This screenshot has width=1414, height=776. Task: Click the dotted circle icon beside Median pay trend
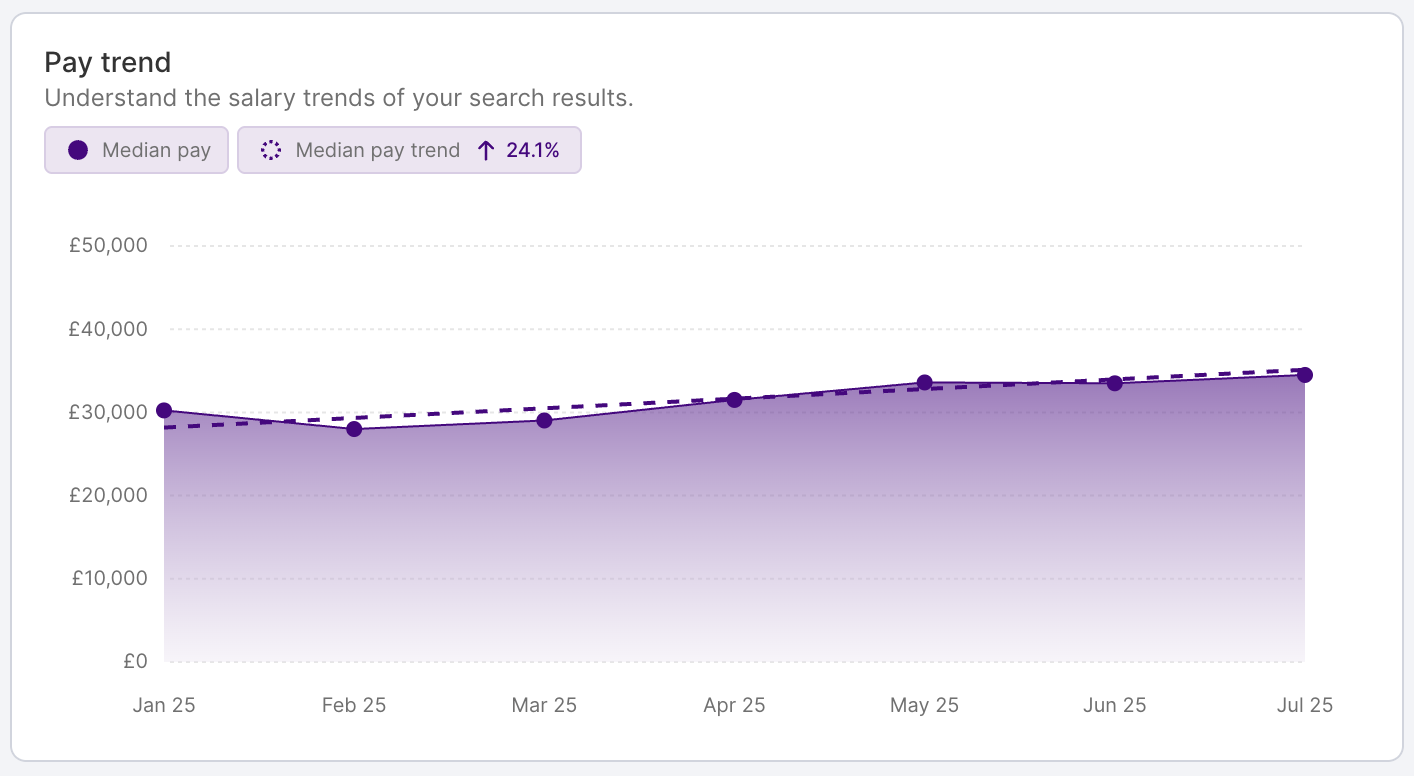point(271,151)
